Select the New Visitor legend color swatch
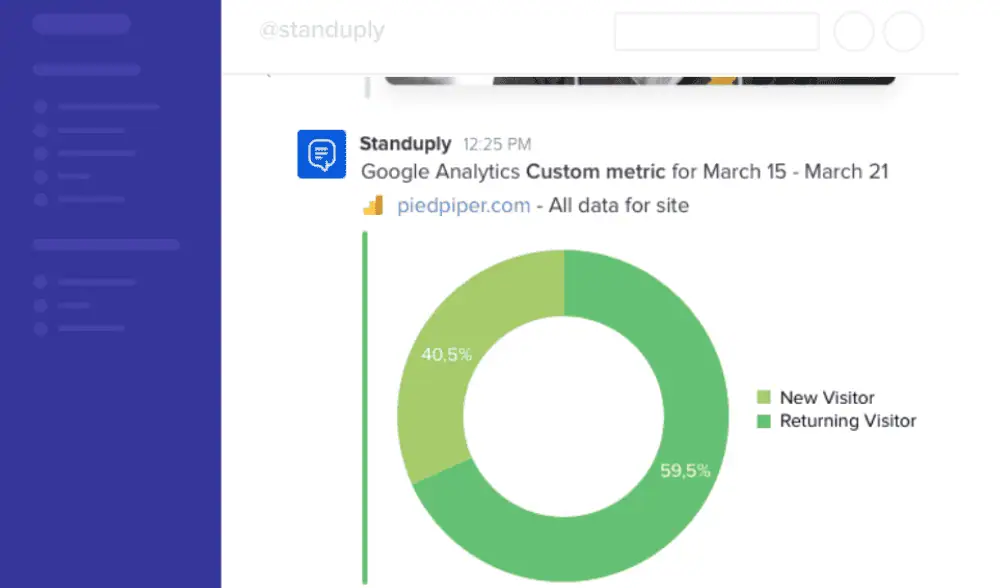The width and height of the screenshot is (1000, 588). pos(764,398)
